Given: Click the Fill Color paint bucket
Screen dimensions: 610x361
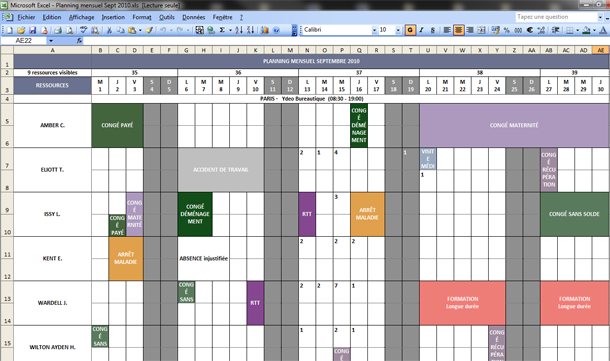Looking at the screenshot, I should tap(586, 30).
